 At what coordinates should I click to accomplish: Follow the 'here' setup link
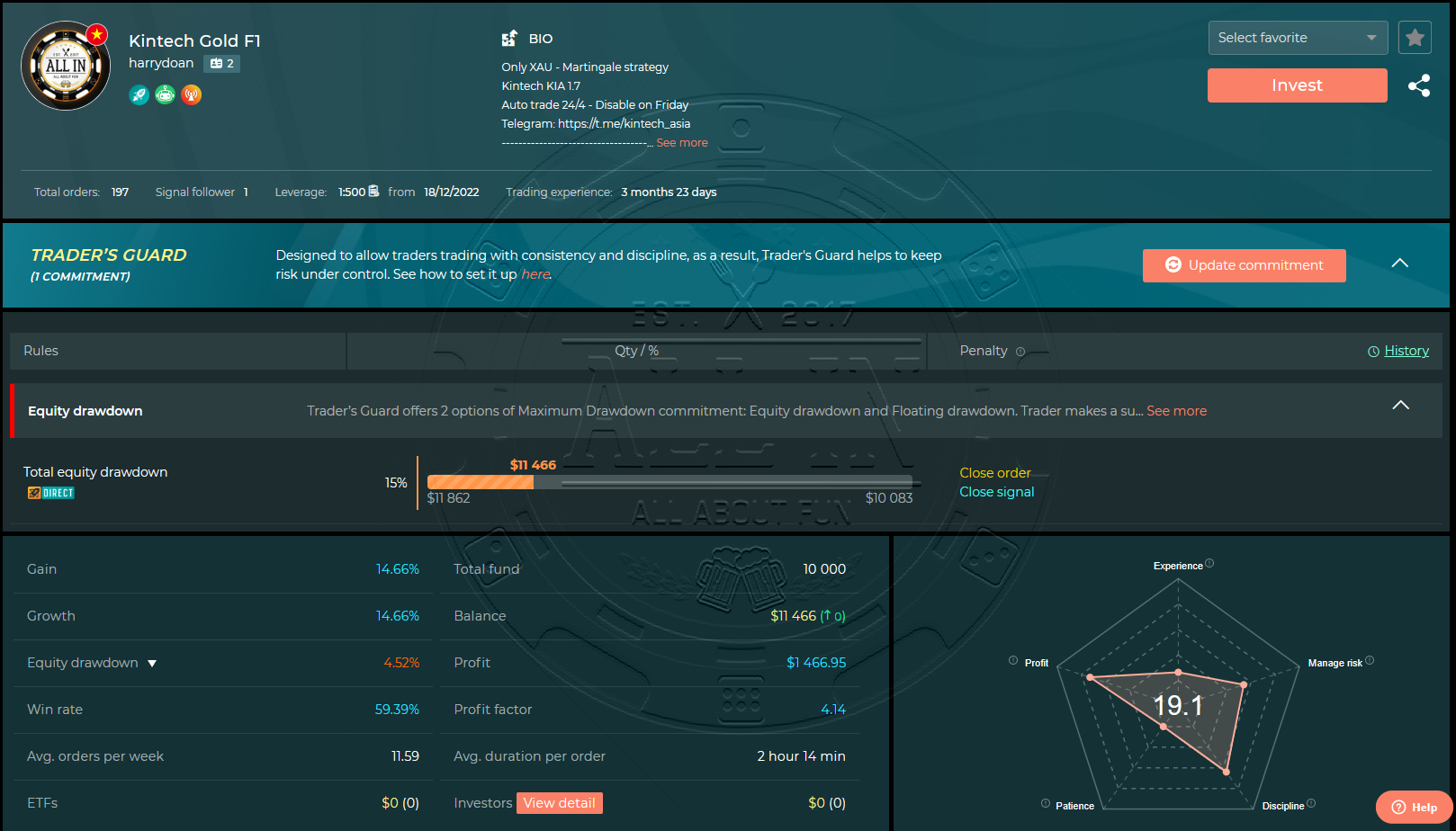(535, 274)
